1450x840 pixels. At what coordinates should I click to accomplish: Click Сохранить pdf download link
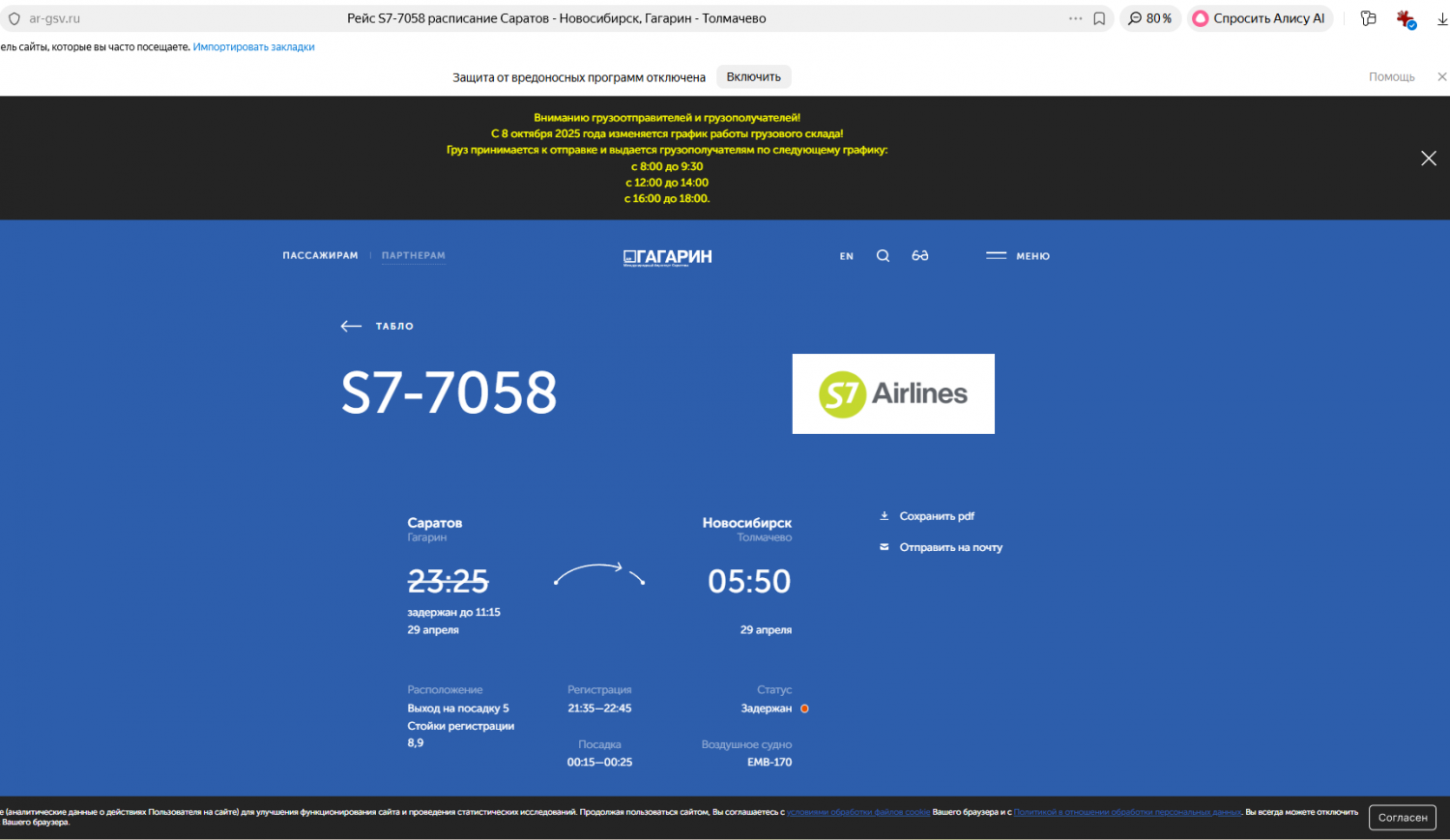[x=936, y=516]
